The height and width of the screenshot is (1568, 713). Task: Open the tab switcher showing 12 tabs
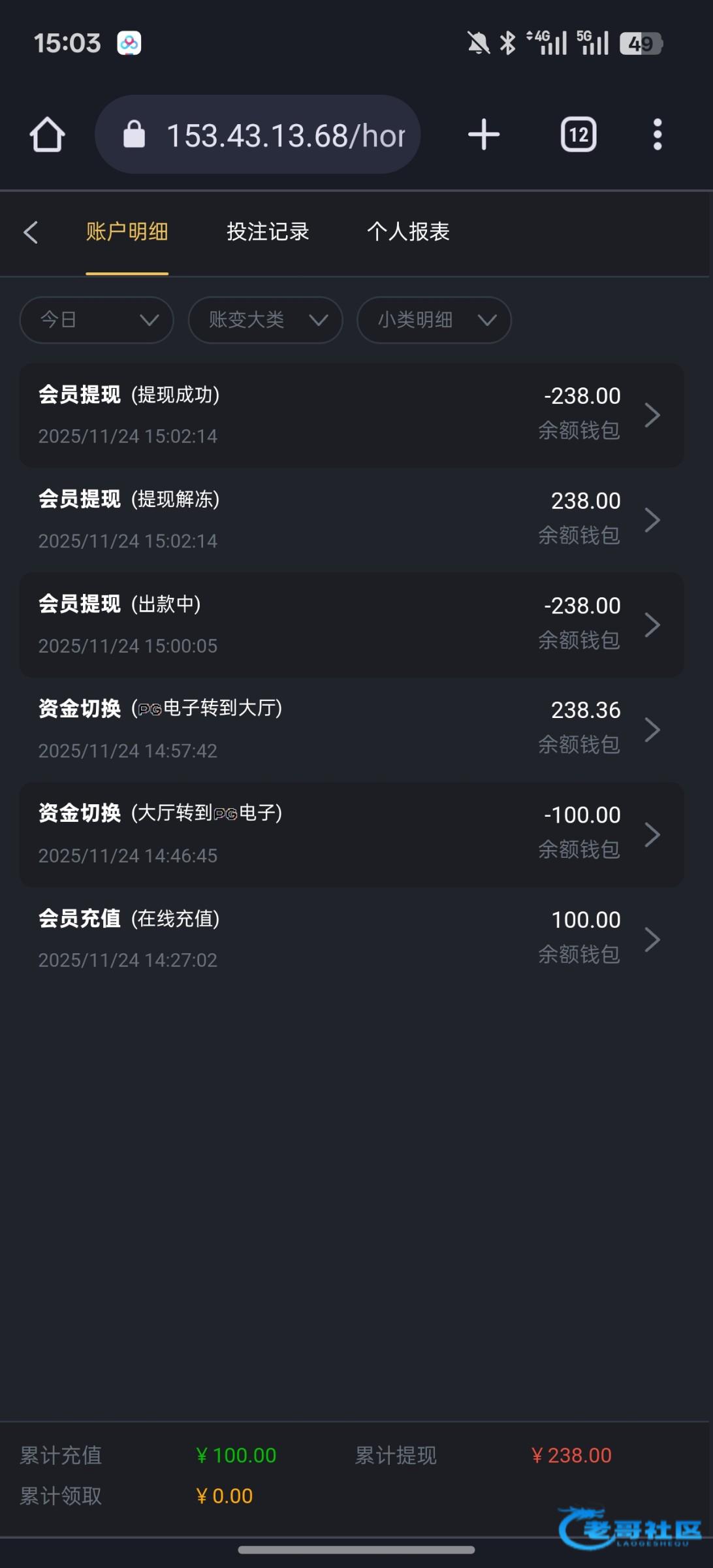click(x=578, y=135)
